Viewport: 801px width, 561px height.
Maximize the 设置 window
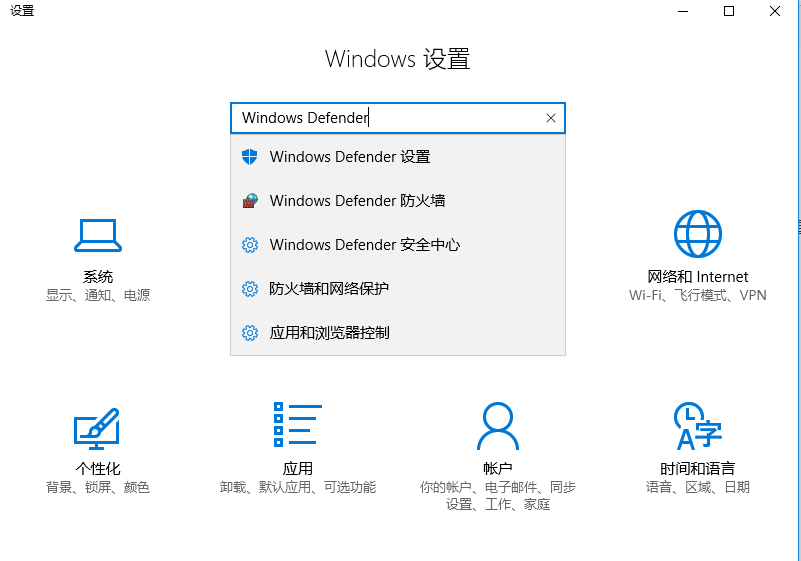pos(729,11)
